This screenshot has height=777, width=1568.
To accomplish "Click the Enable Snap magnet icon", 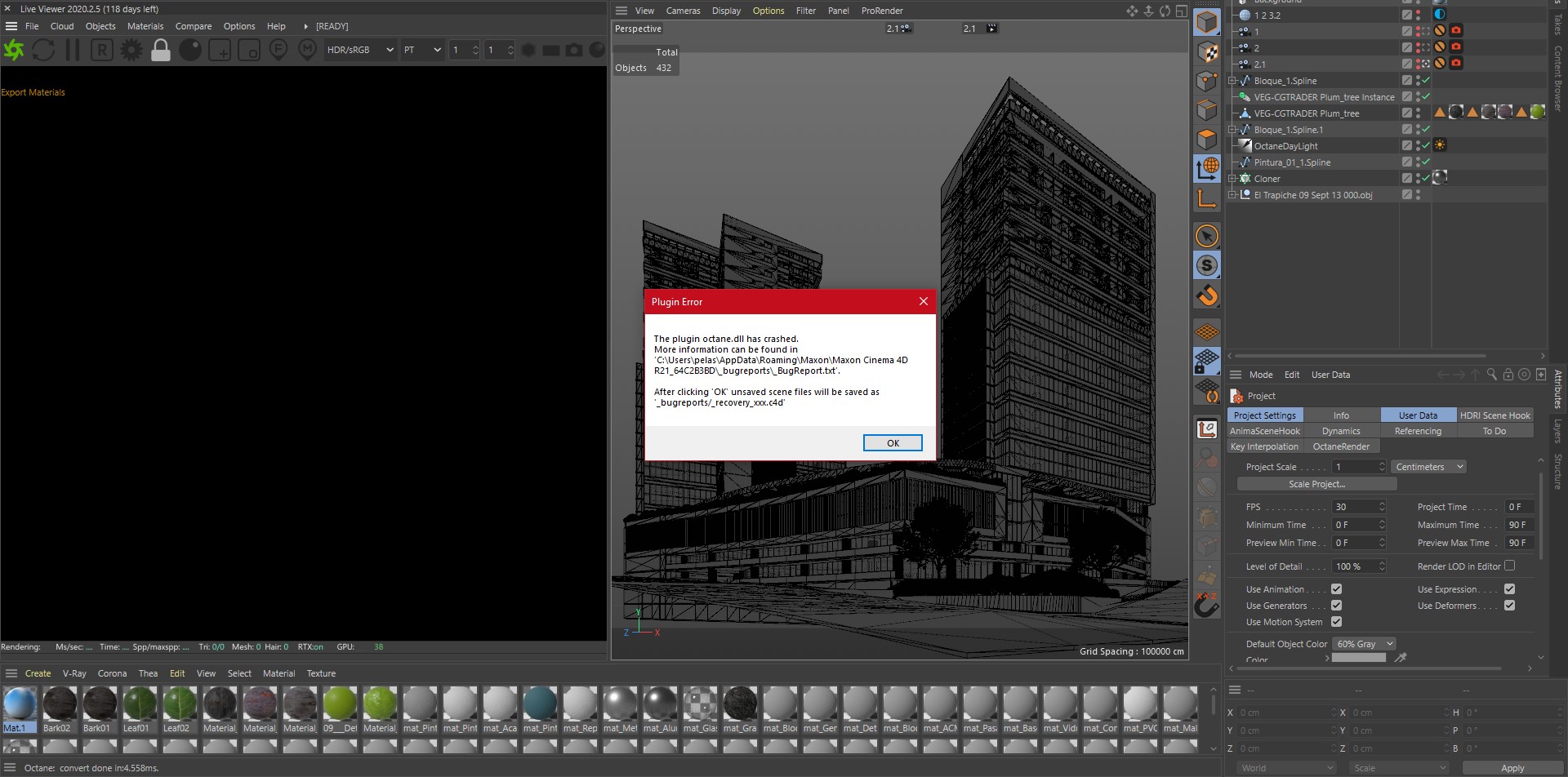I will pos(1207,295).
